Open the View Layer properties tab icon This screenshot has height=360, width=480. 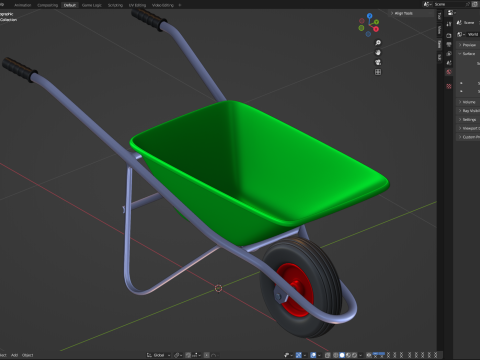pos(449,54)
